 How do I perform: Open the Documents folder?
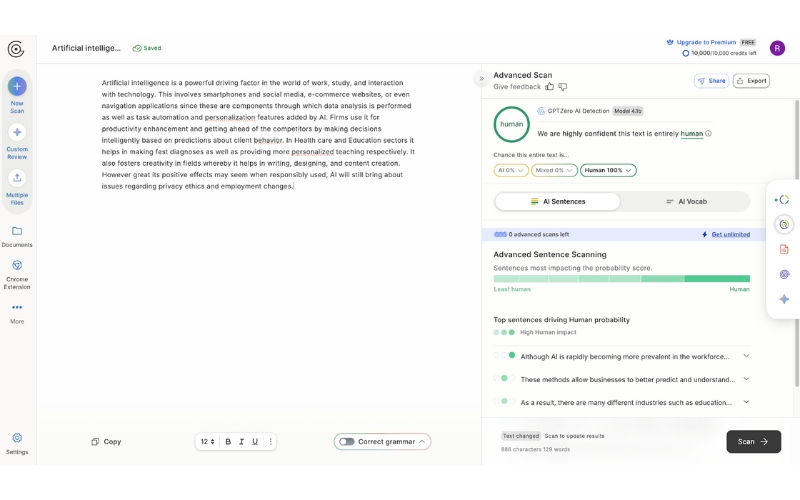pyautogui.click(x=17, y=237)
